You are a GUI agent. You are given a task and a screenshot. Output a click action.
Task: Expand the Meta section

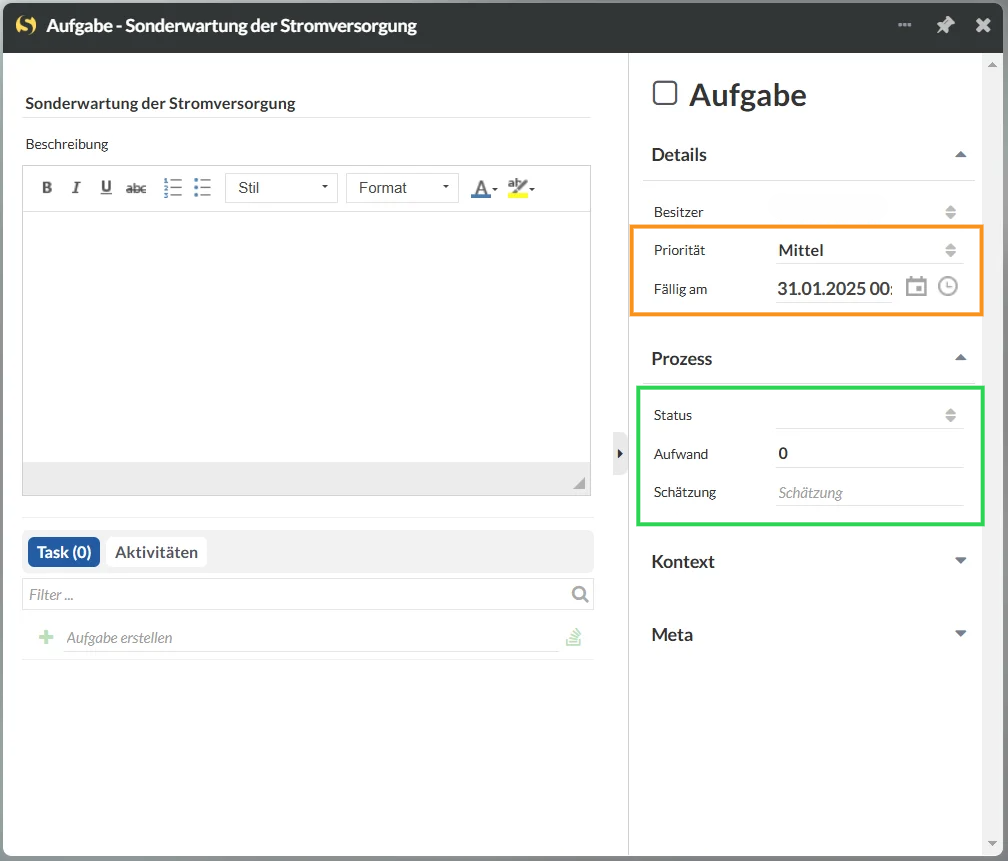(x=960, y=634)
